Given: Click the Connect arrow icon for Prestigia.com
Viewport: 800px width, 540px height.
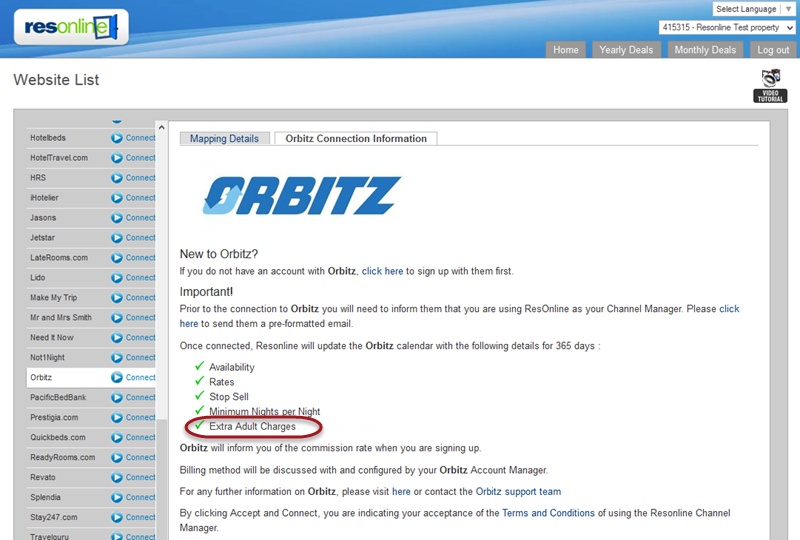Looking at the screenshot, I should (117, 418).
